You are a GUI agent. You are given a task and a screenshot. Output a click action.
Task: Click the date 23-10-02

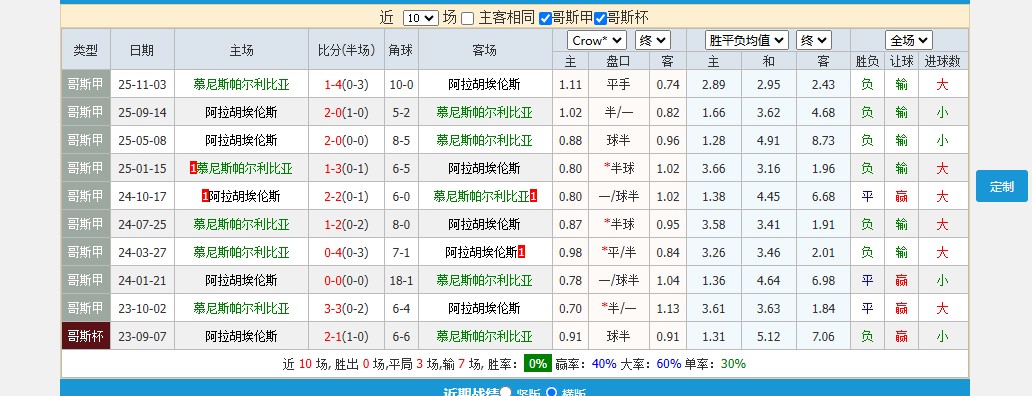(x=142, y=308)
